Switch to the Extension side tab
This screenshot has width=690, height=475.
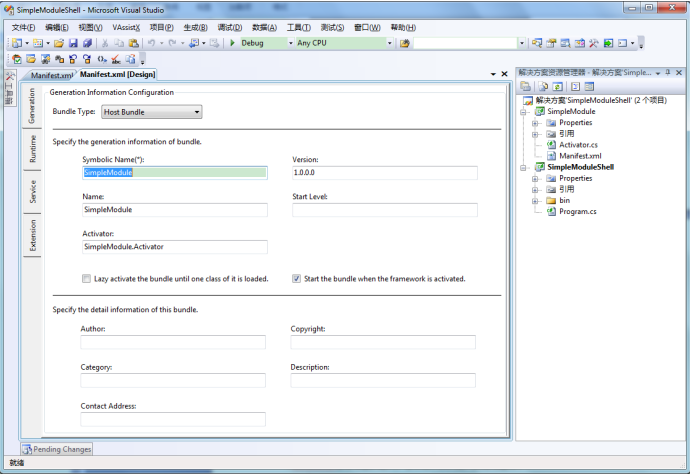coord(33,236)
